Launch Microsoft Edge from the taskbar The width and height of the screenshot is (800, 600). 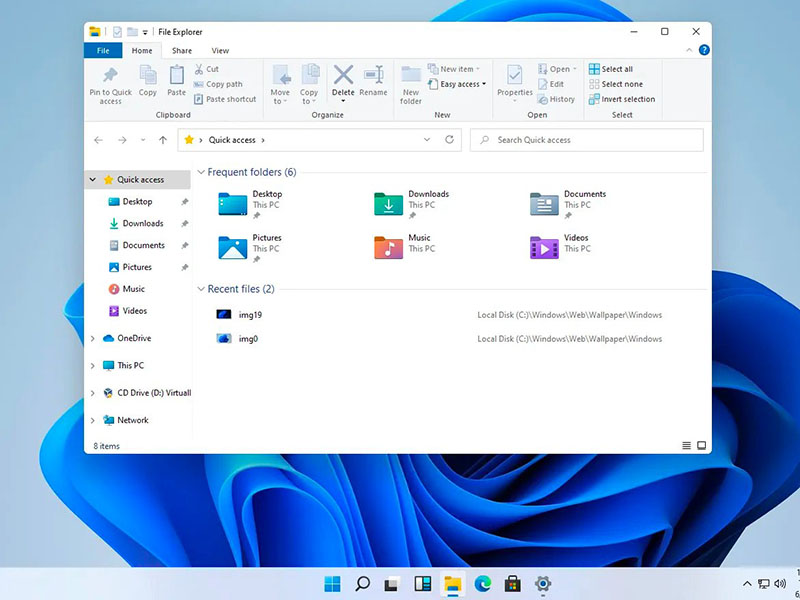click(x=483, y=583)
